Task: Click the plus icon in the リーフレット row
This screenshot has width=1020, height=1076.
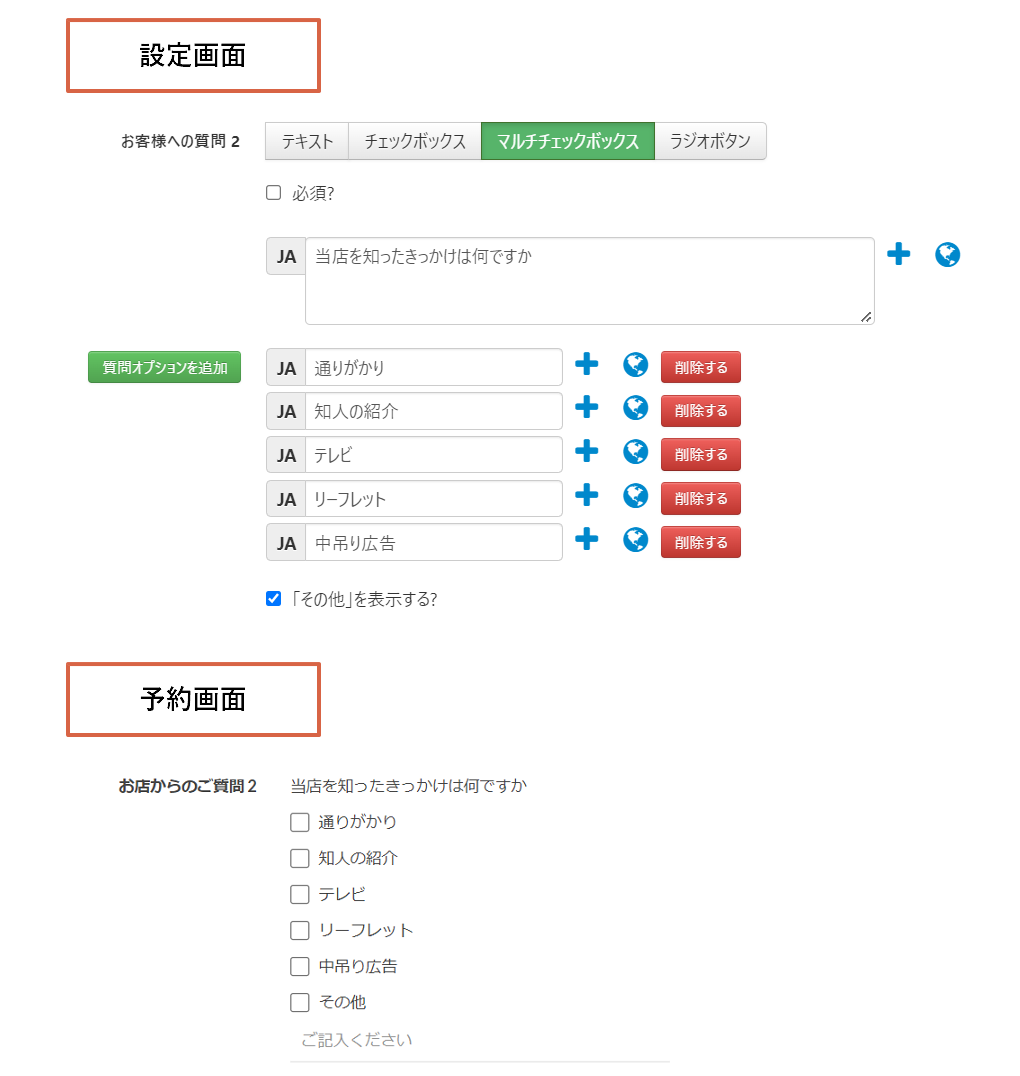Action: click(x=586, y=495)
